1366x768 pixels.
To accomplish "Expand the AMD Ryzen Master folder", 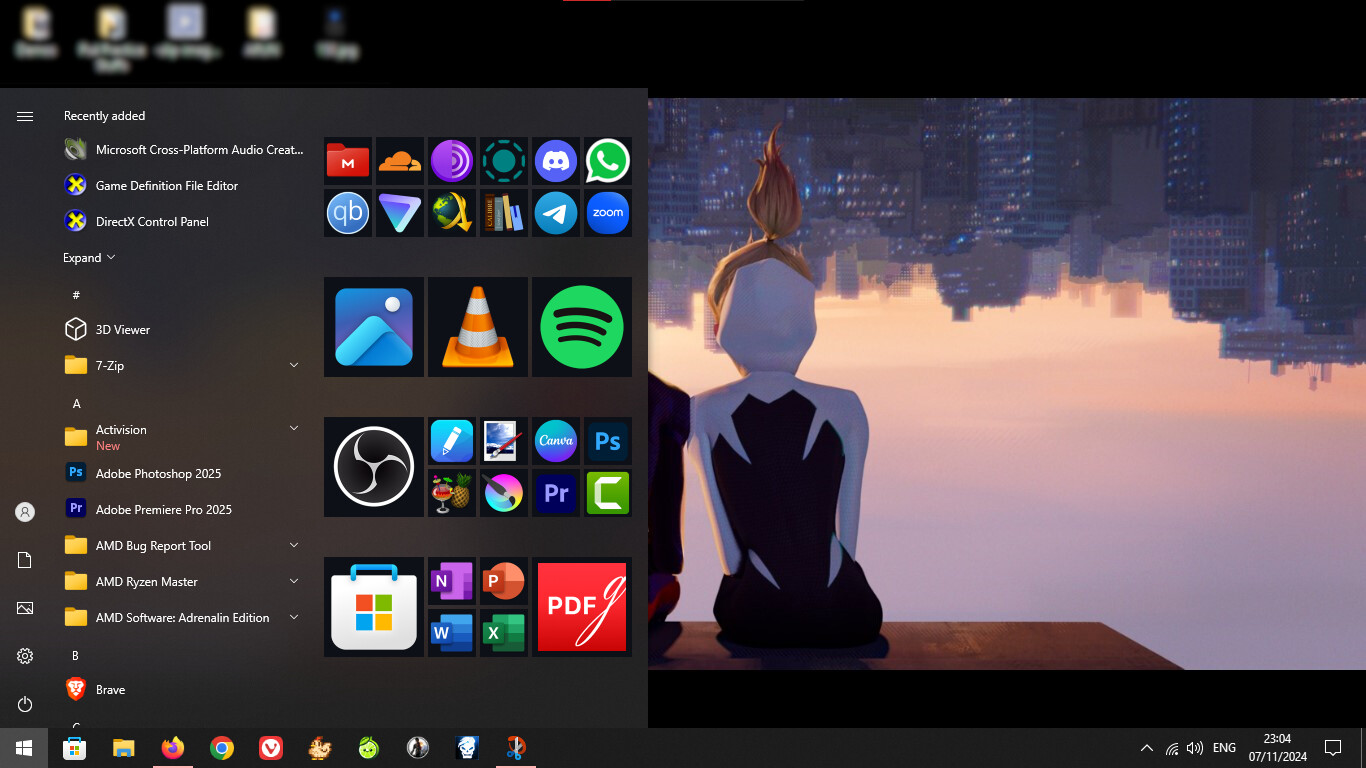I will [294, 582].
